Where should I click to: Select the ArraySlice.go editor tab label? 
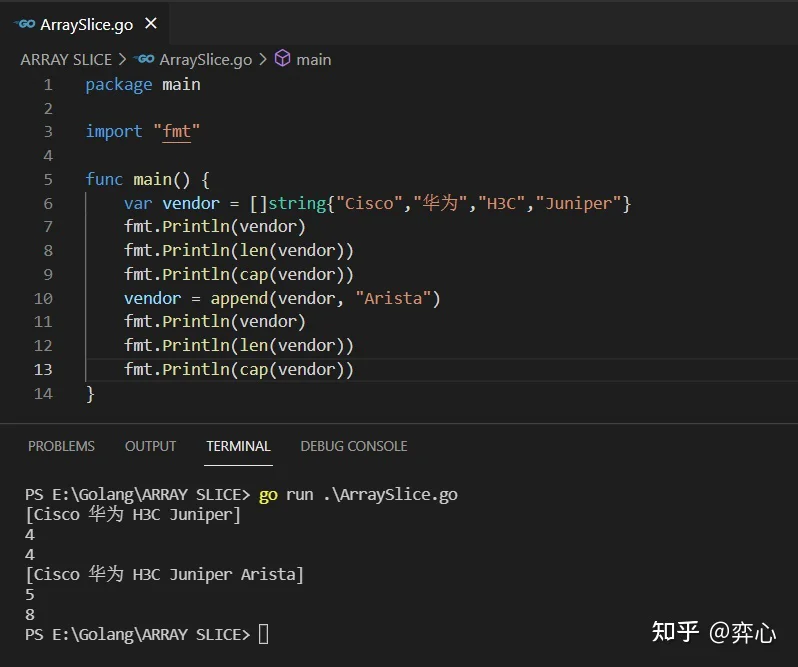click(x=87, y=24)
